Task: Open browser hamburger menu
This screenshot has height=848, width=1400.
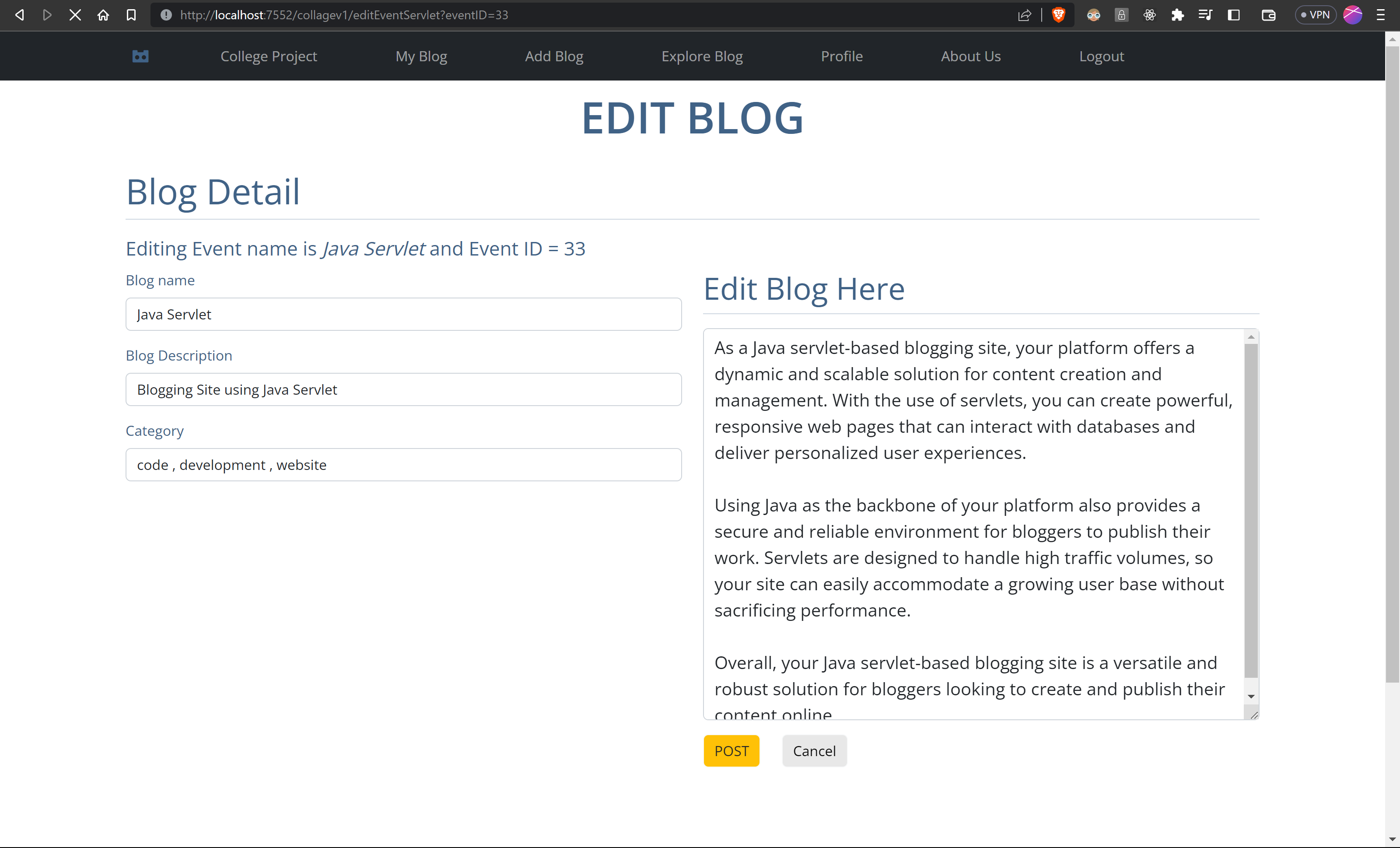Action: coord(1381,15)
